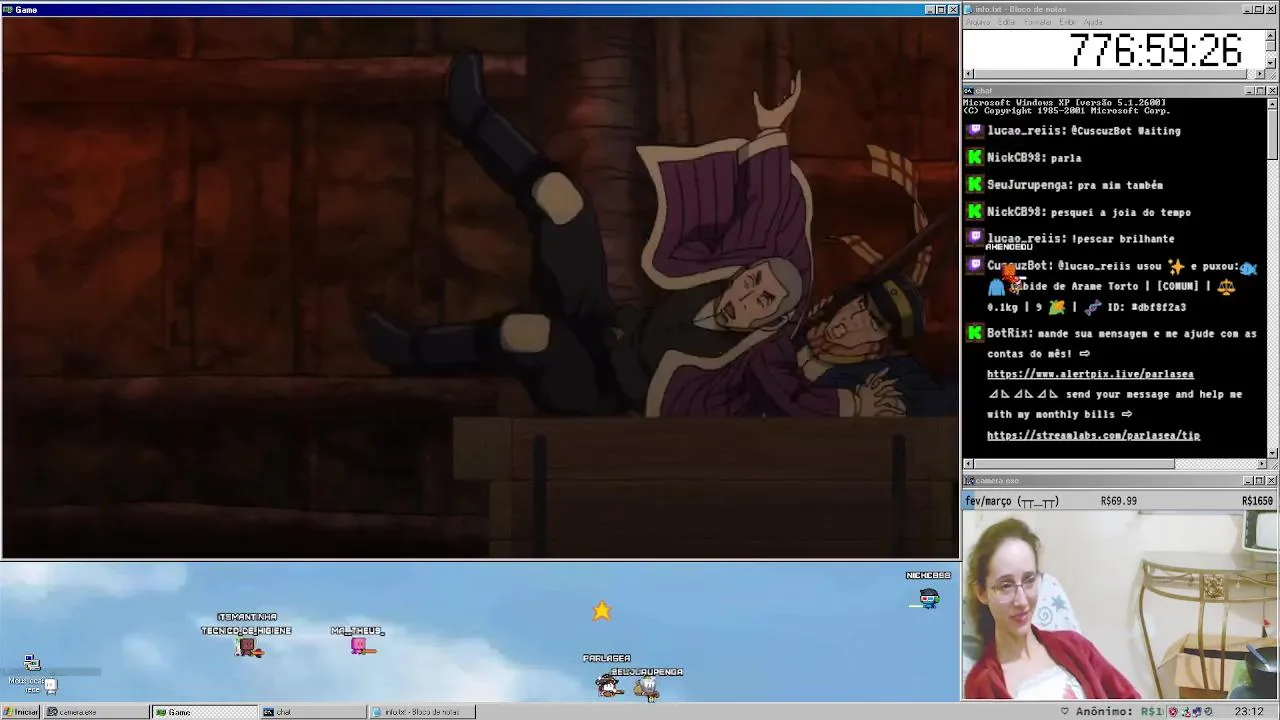Open the Exibir menu in Bloco de notas
Screen dimensions: 1280x720
tap(1068, 22)
